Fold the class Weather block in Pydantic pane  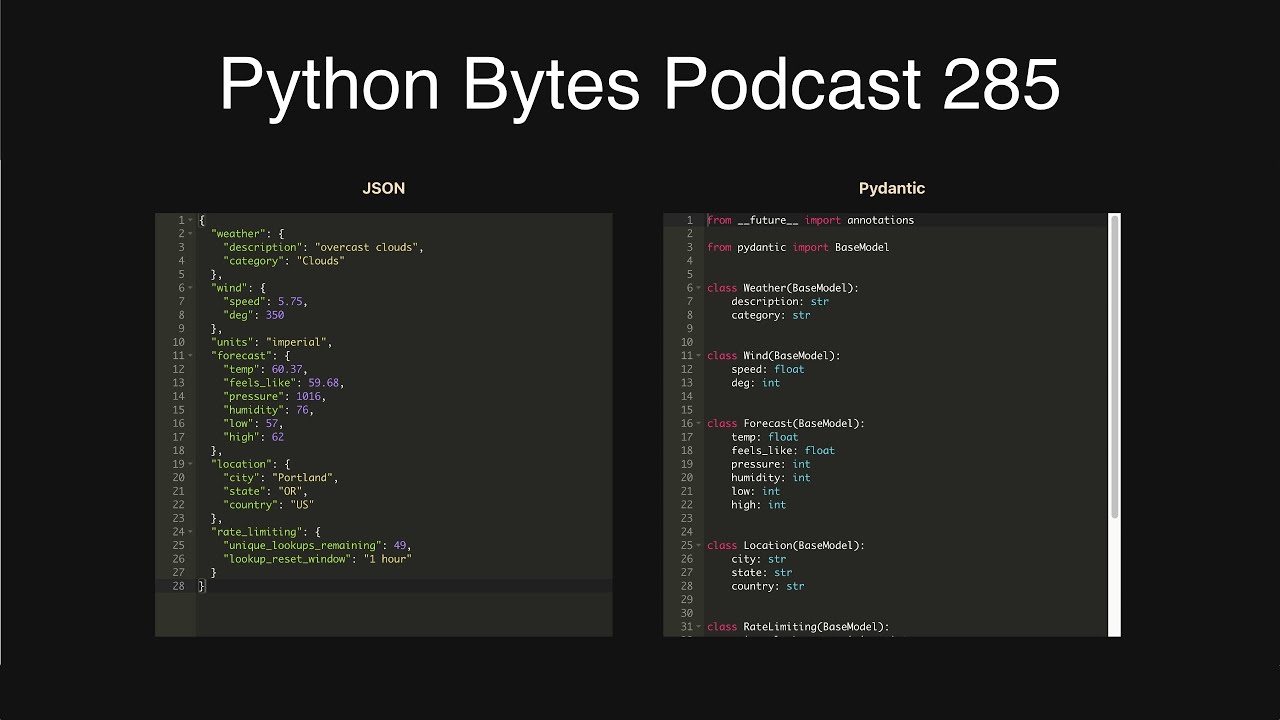[x=699, y=288]
